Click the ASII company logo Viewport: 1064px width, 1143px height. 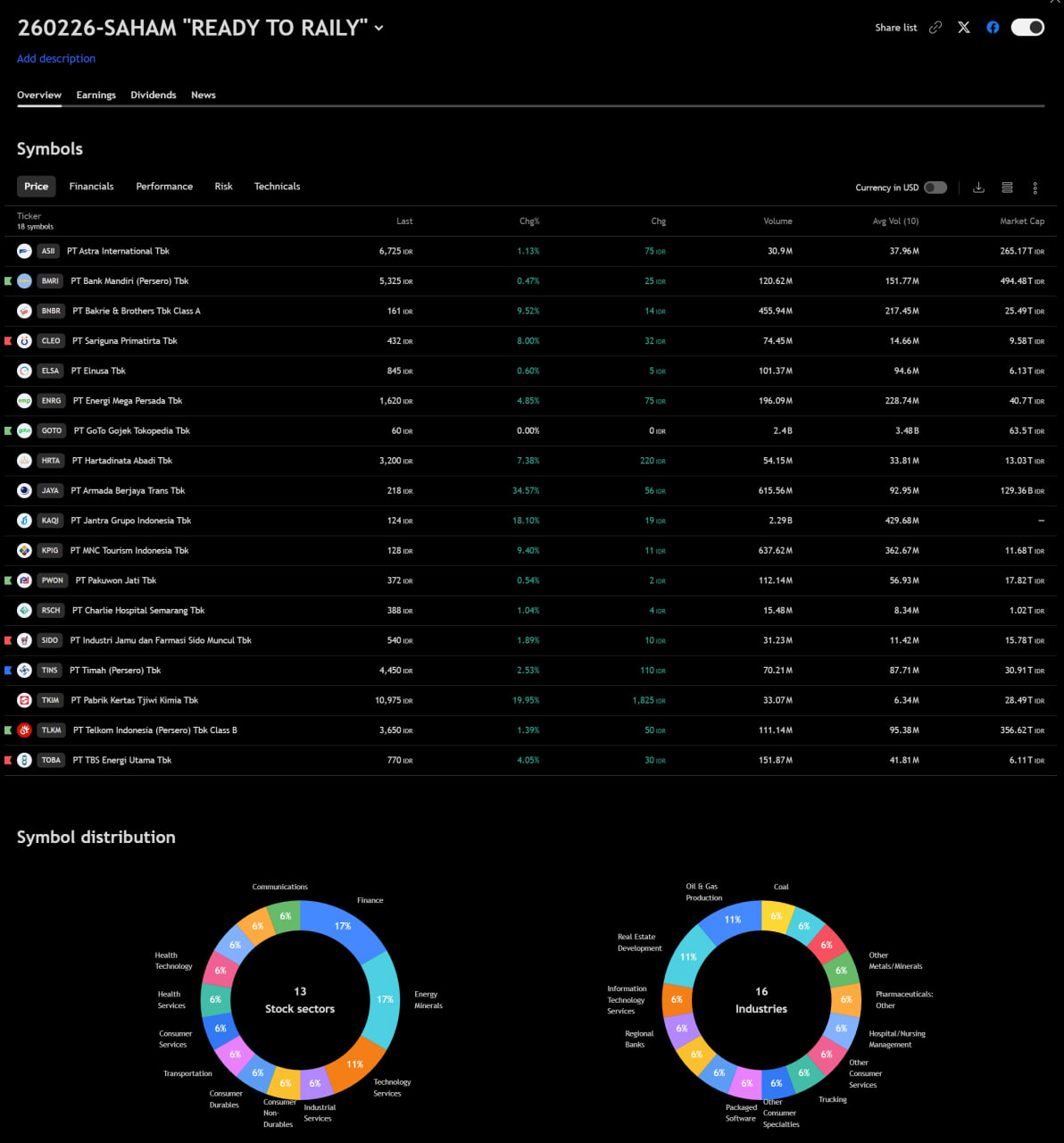24,251
